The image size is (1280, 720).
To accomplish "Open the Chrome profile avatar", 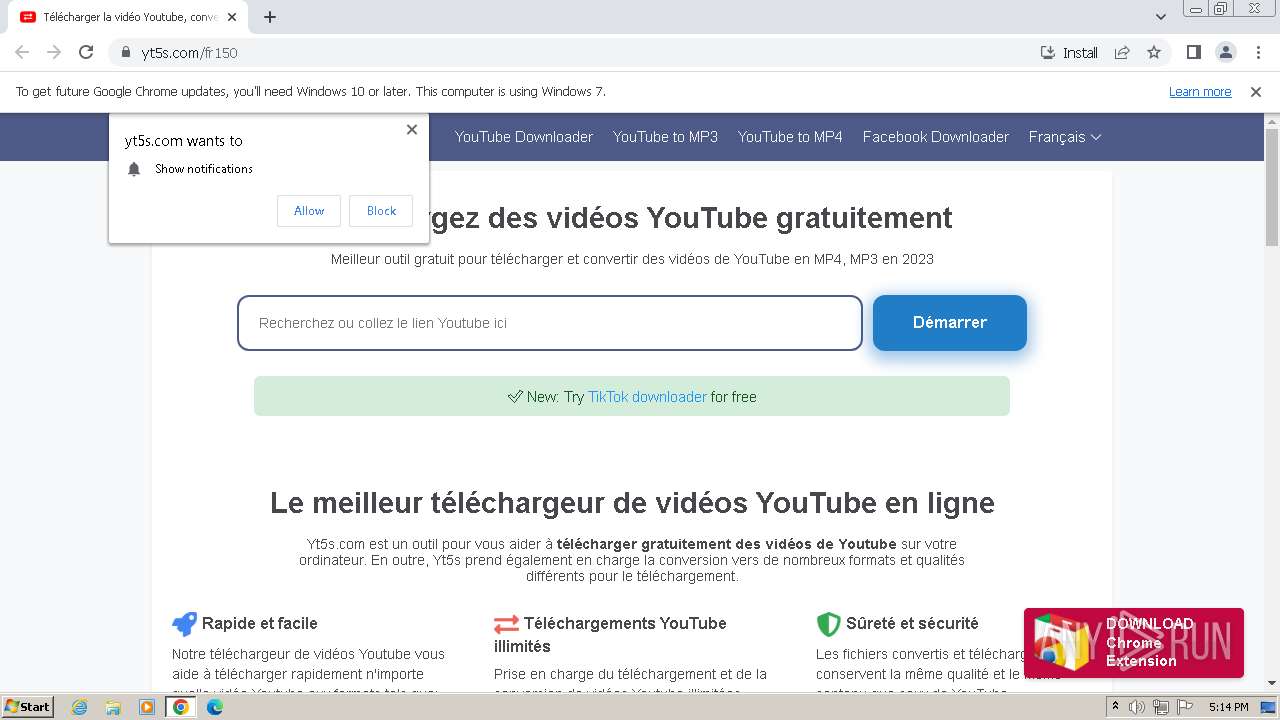I will tap(1225, 52).
